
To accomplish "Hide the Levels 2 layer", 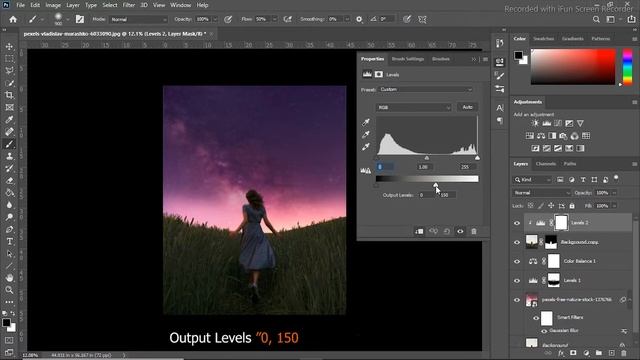I will (x=517, y=223).
